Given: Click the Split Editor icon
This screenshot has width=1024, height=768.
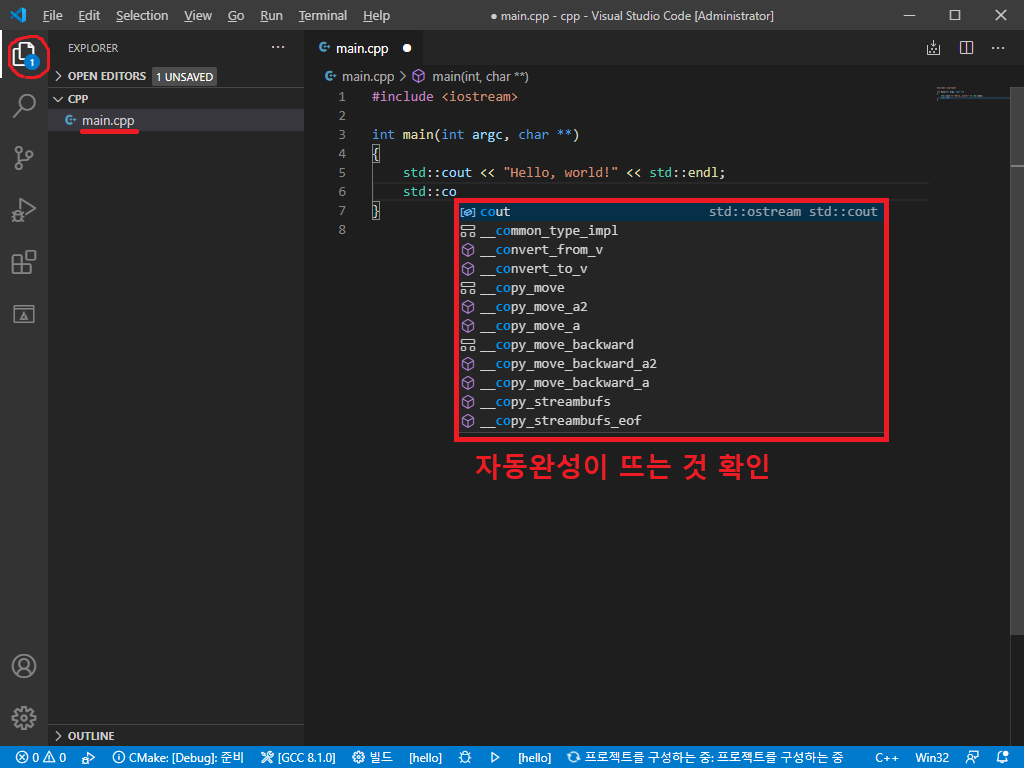Looking at the screenshot, I should (x=966, y=48).
